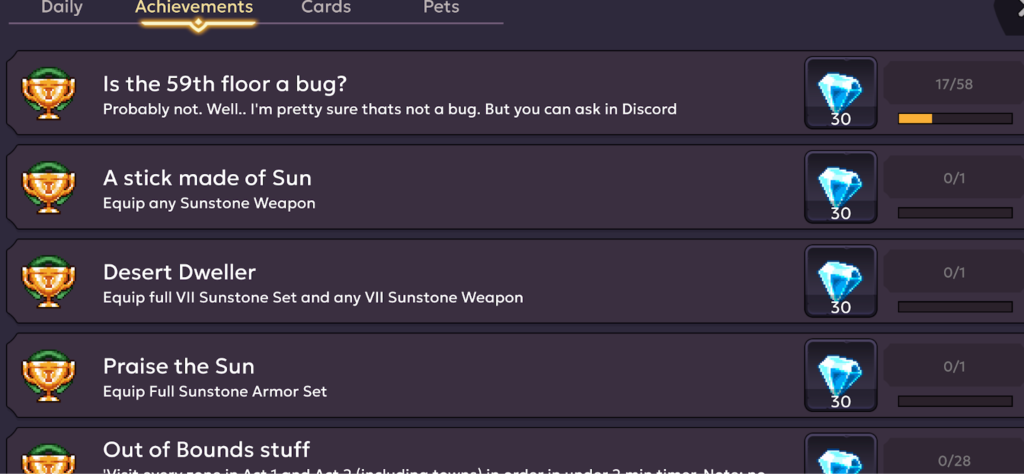
Task: Select the Achievements tab
Action: (x=194, y=8)
